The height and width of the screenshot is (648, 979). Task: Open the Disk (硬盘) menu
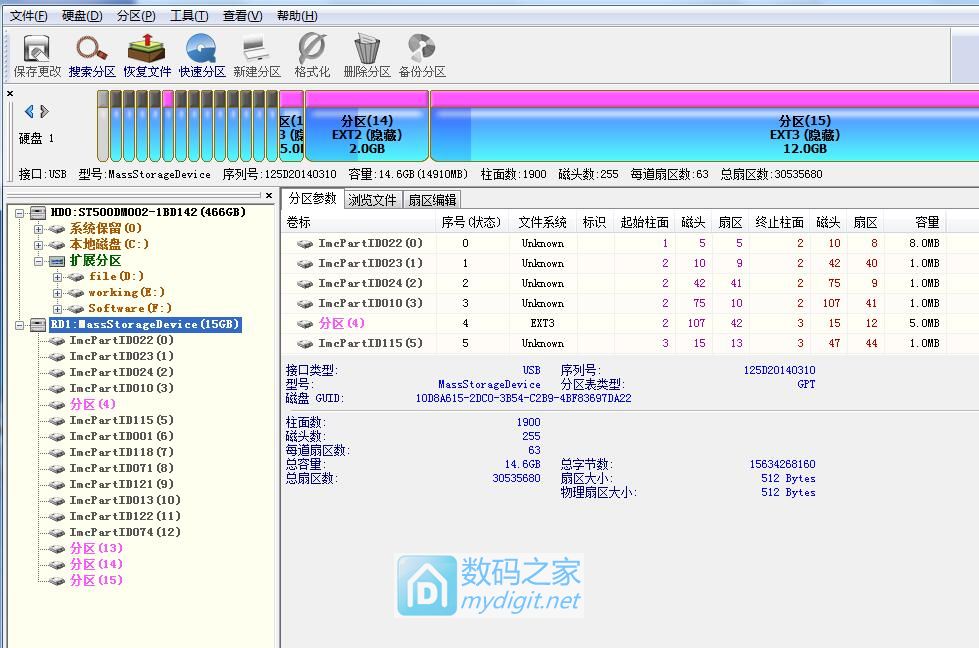[x=82, y=16]
